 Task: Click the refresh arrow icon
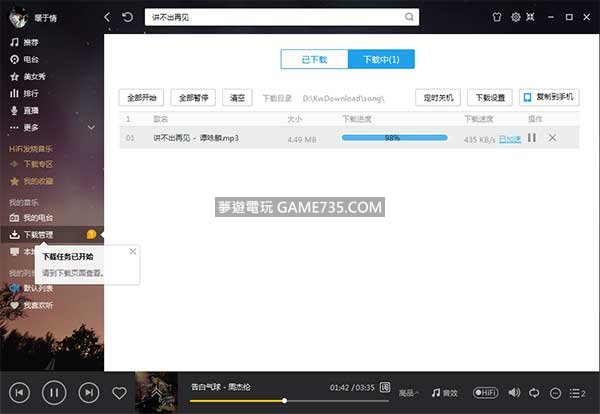coord(127,17)
